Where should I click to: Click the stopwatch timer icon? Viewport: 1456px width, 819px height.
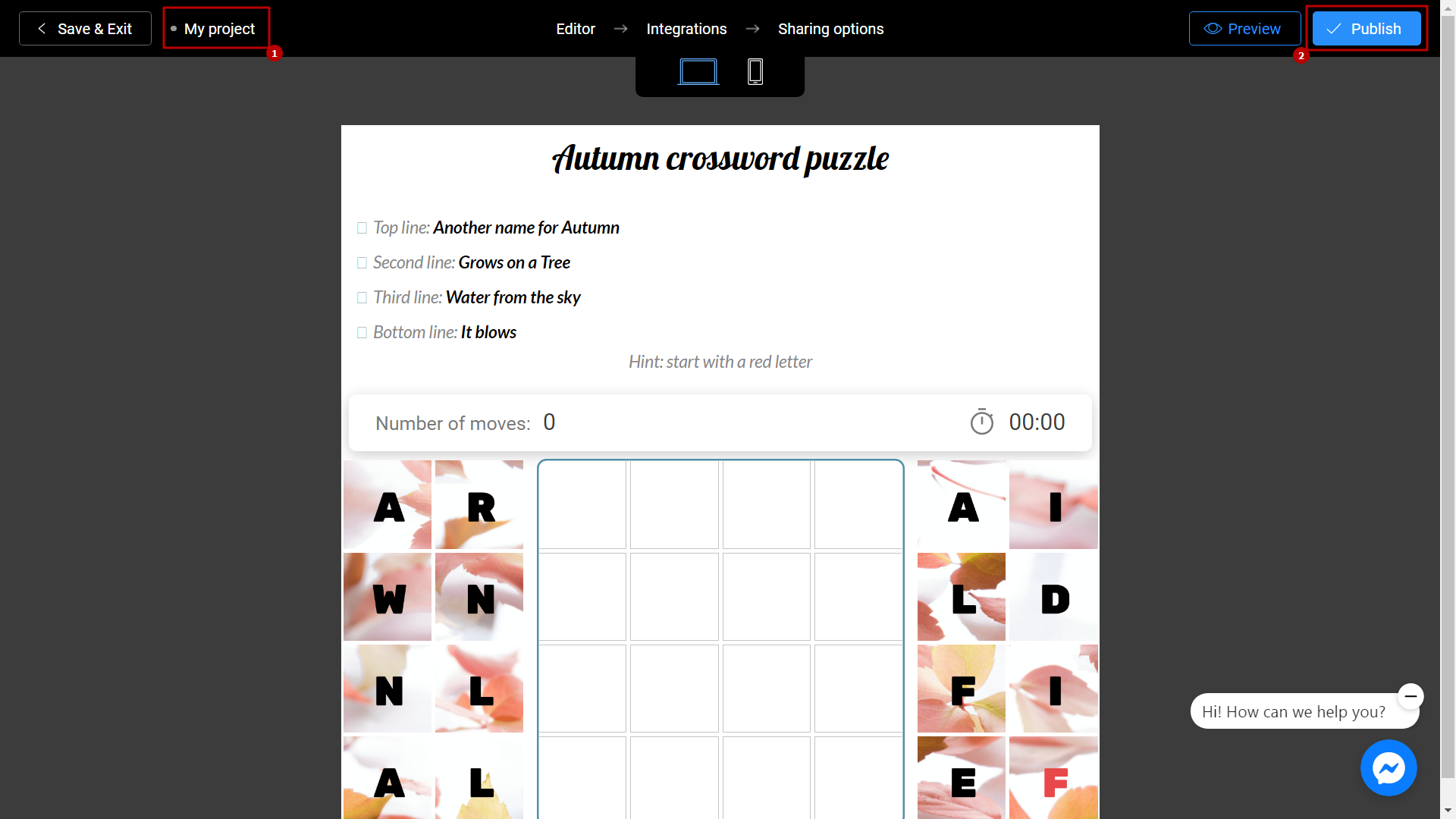[981, 422]
